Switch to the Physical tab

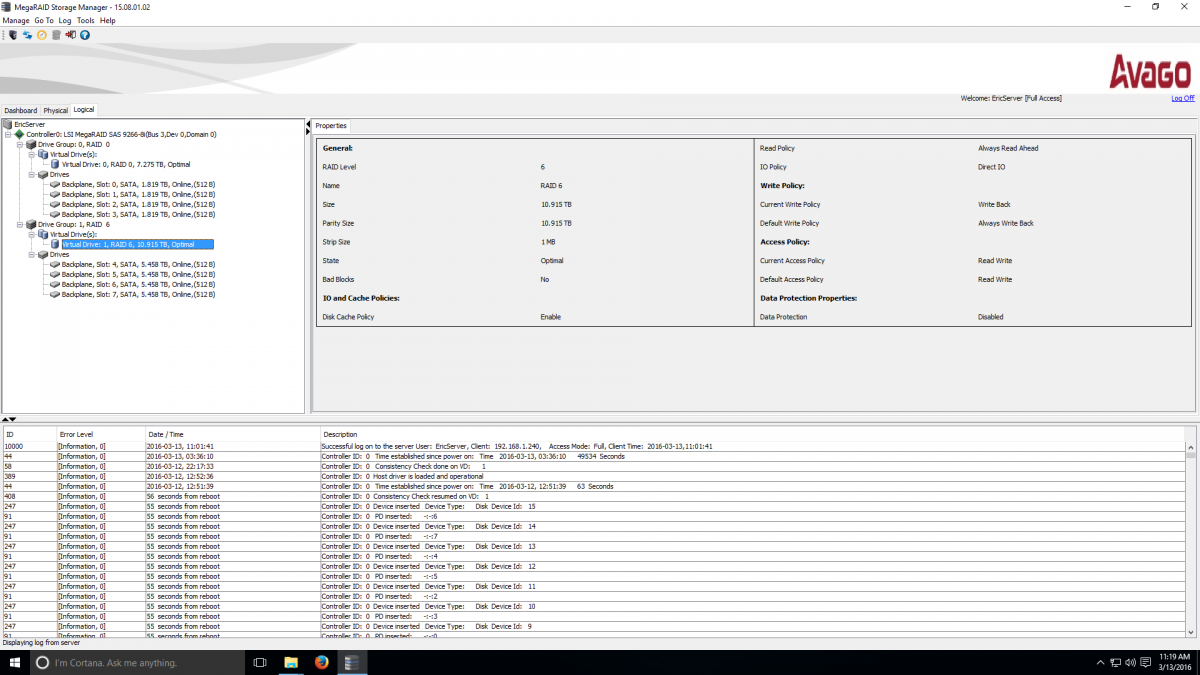click(x=55, y=110)
